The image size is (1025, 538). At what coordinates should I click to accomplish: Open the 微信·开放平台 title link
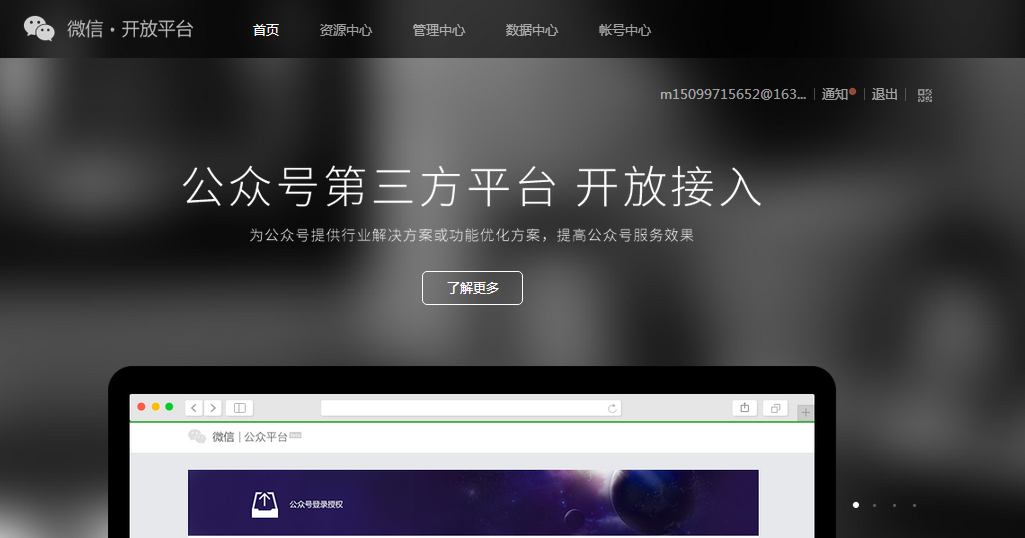coord(130,29)
